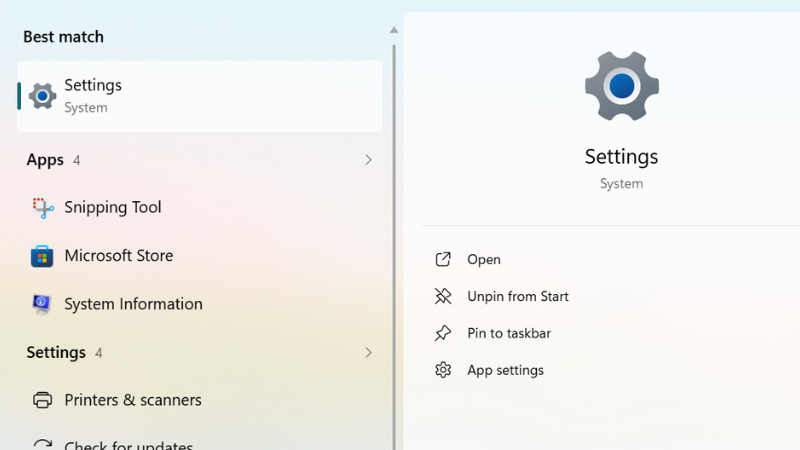This screenshot has width=800, height=450.
Task: Expand the Apps category chevron
Action: pyautogui.click(x=368, y=160)
